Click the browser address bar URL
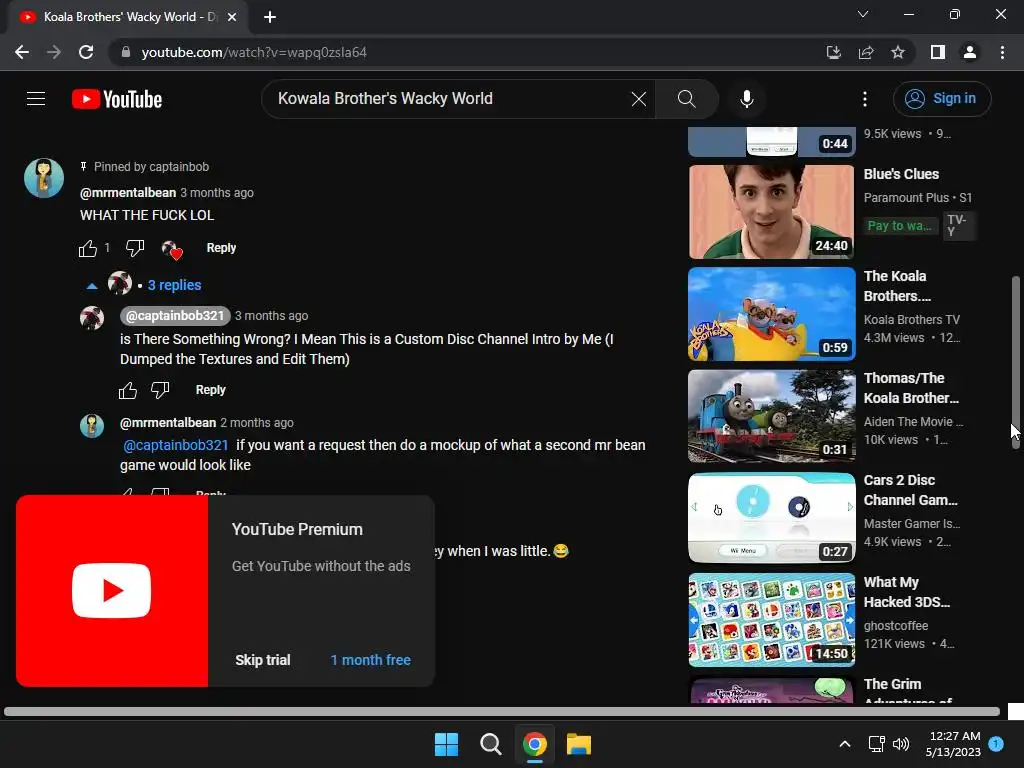The width and height of the screenshot is (1024, 768). click(x=254, y=52)
